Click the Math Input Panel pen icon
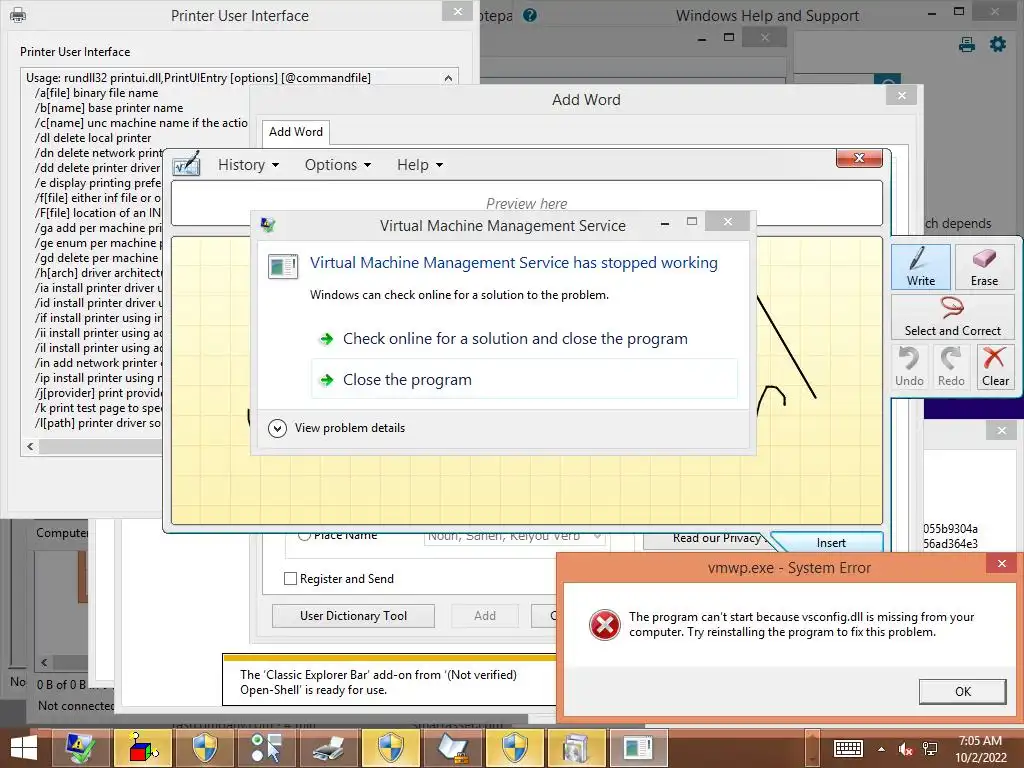 [x=187, y=164]
